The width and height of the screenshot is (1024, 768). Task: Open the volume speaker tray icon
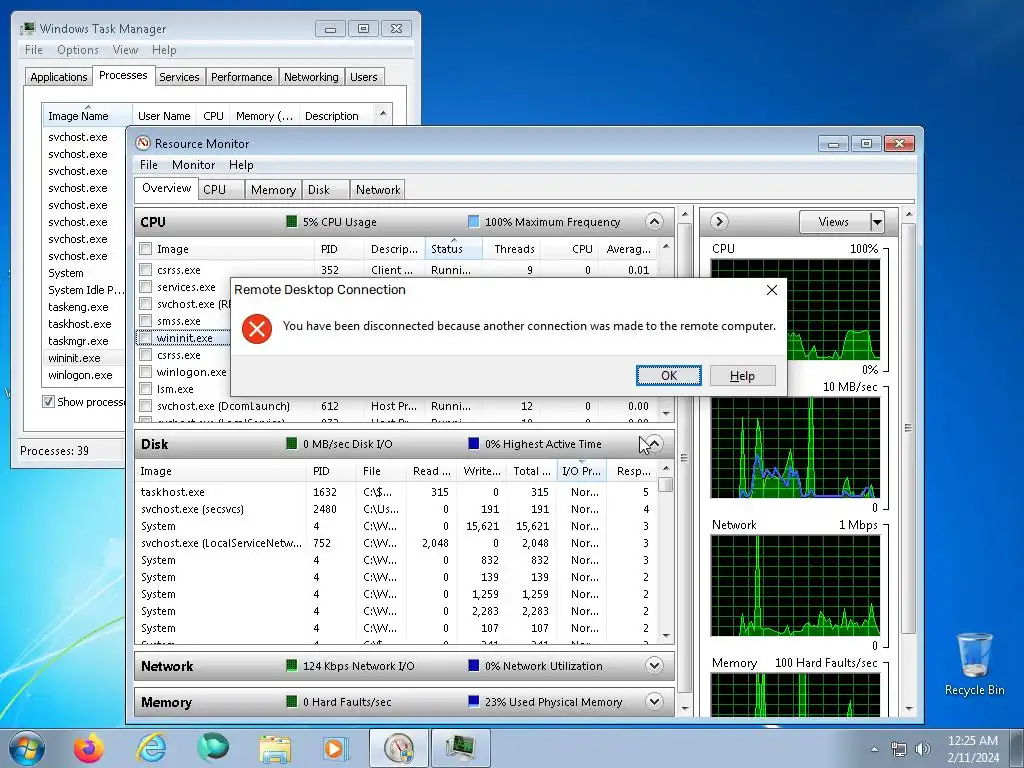click(x=923, y=749)
